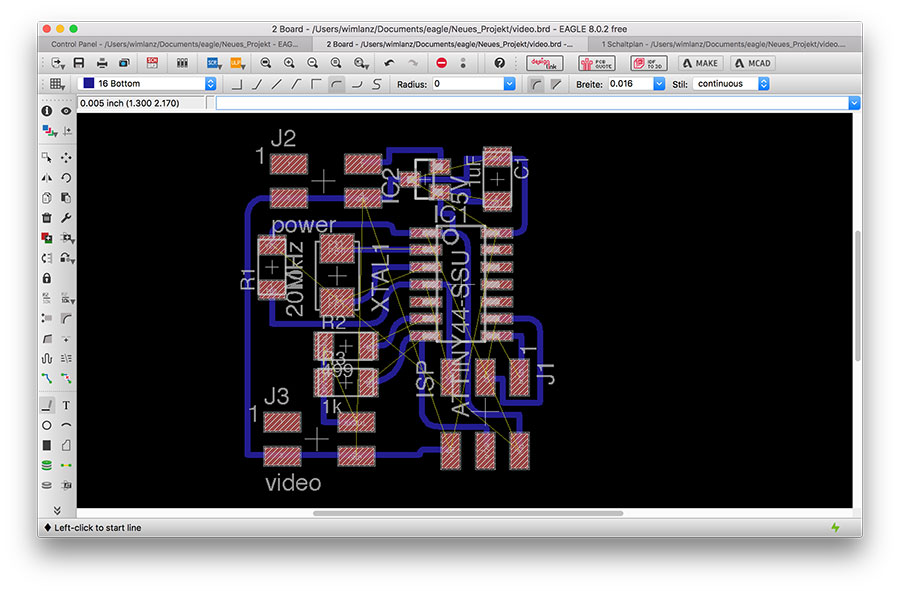Screen dimensions: 900x591
Task: Open the design block library icon
Action: tap(182, 63)
